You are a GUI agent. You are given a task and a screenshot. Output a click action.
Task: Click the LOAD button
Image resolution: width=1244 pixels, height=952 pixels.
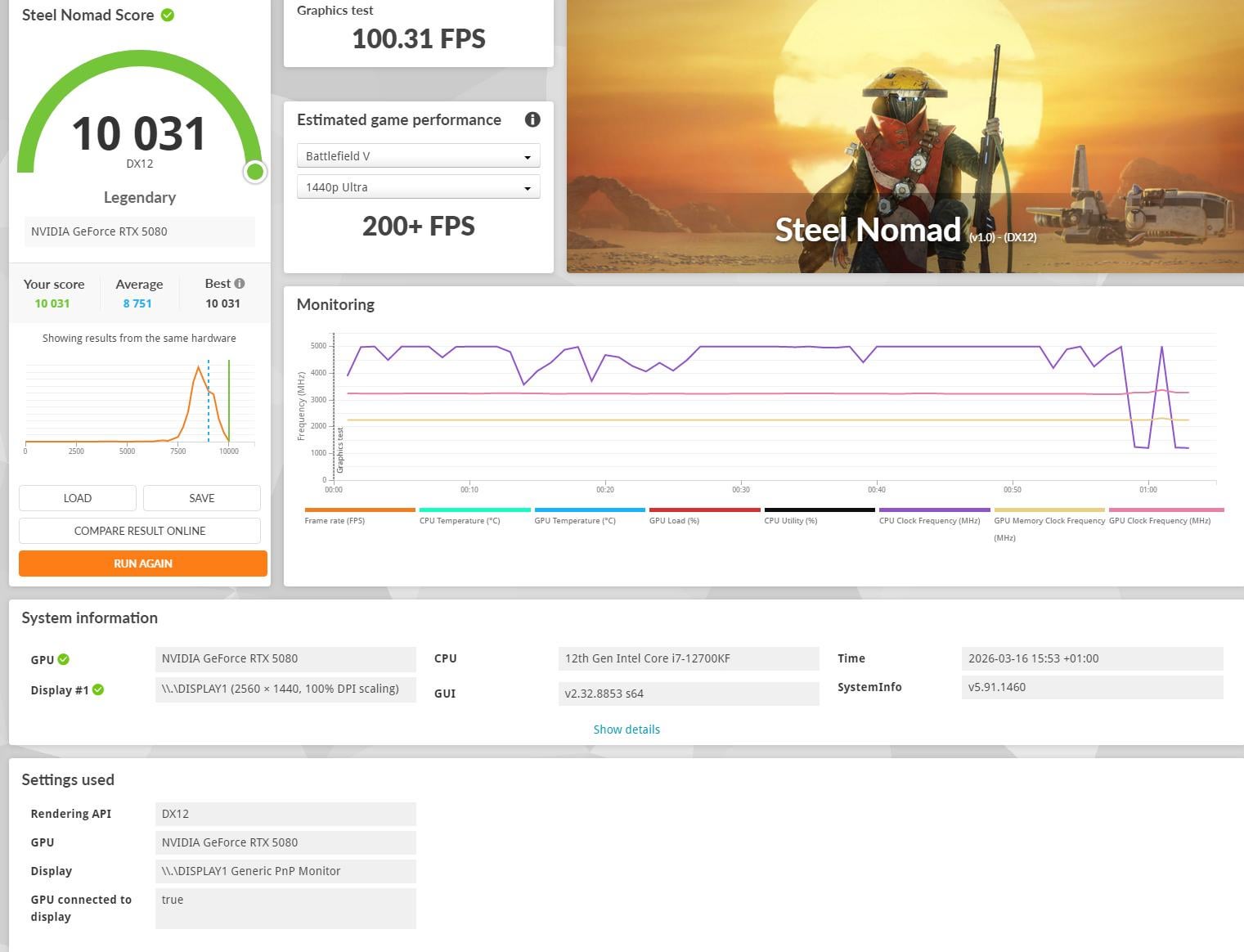(78, 498)
